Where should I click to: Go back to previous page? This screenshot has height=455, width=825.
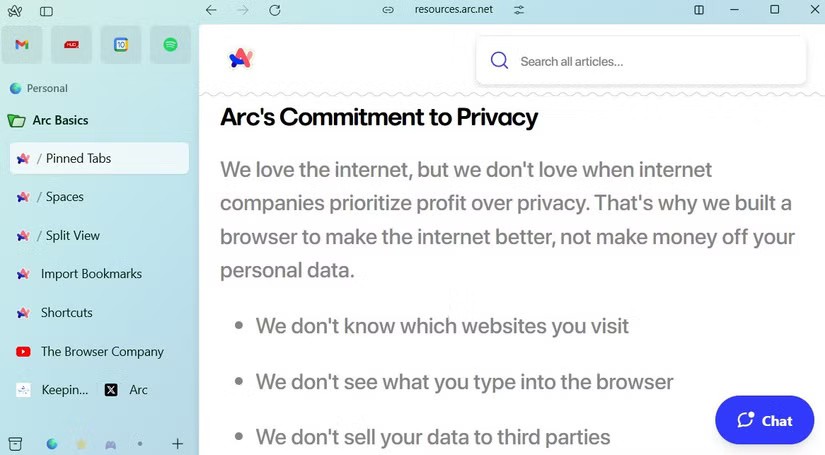point(211,10)
